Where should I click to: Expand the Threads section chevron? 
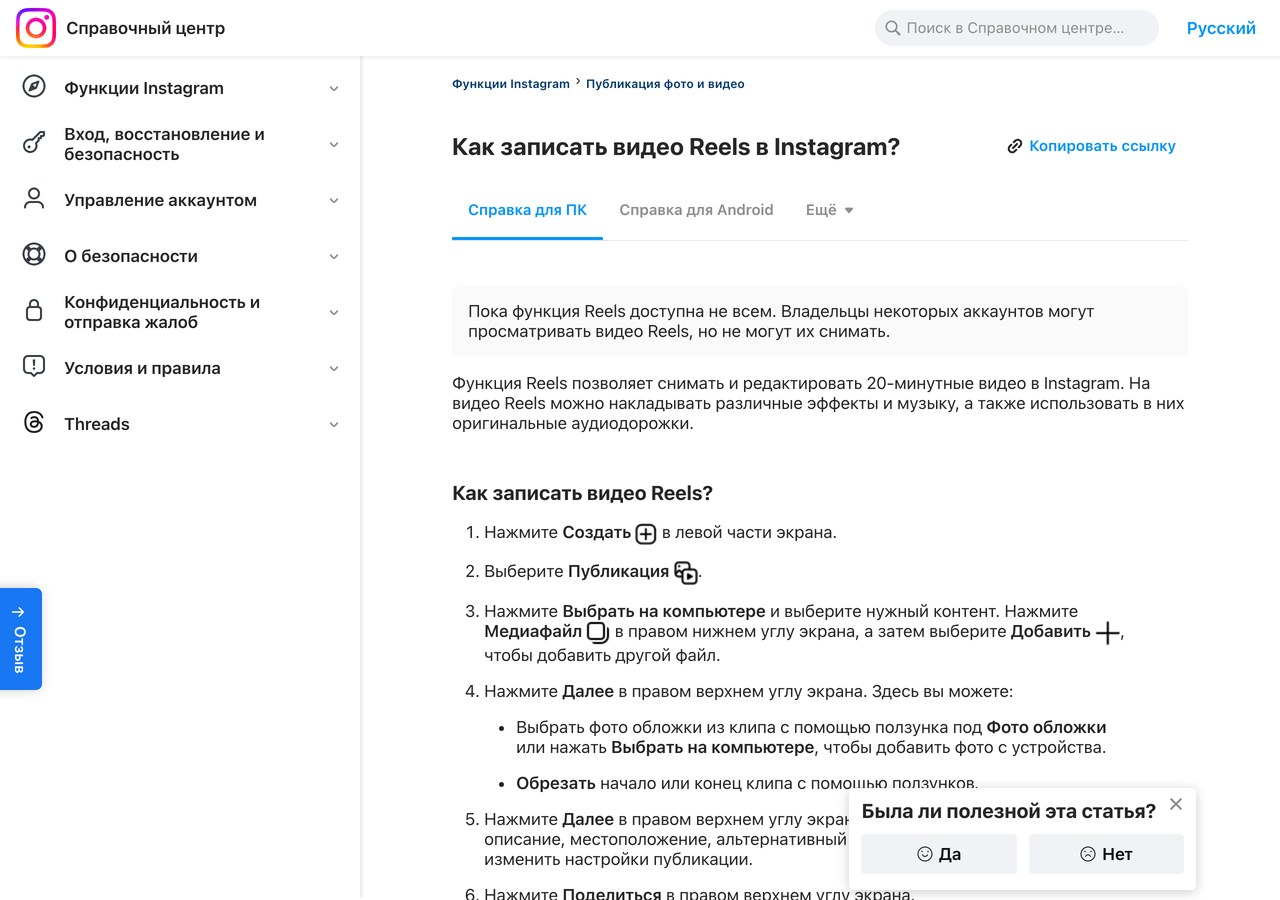[x=334, y=424]
